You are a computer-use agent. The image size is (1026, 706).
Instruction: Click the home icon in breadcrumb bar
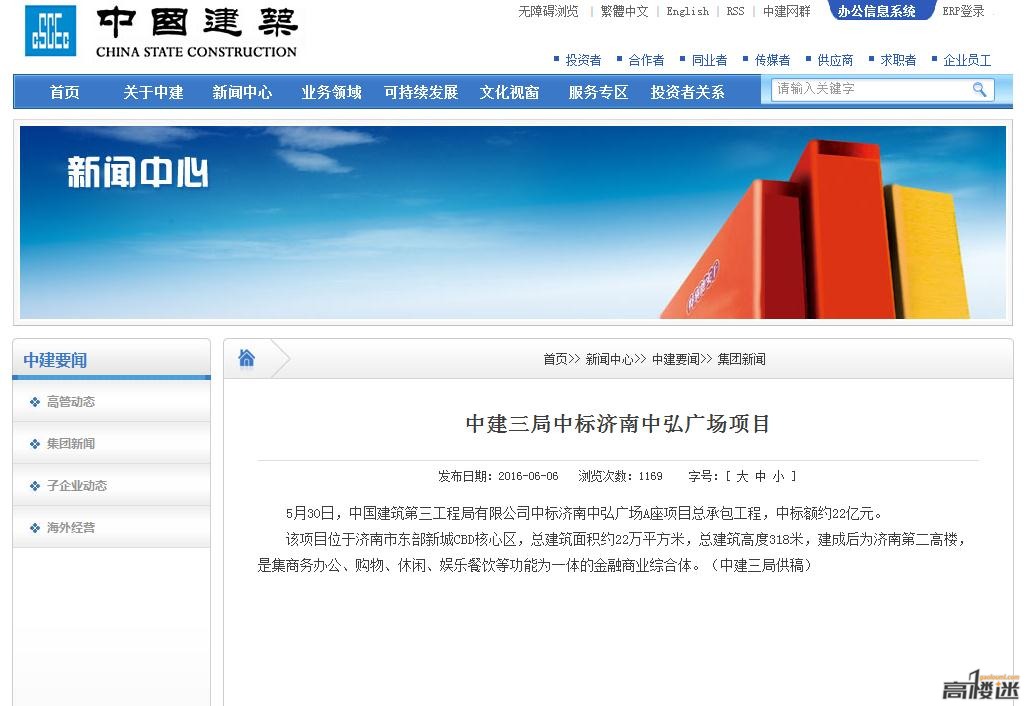click(247, 358)
